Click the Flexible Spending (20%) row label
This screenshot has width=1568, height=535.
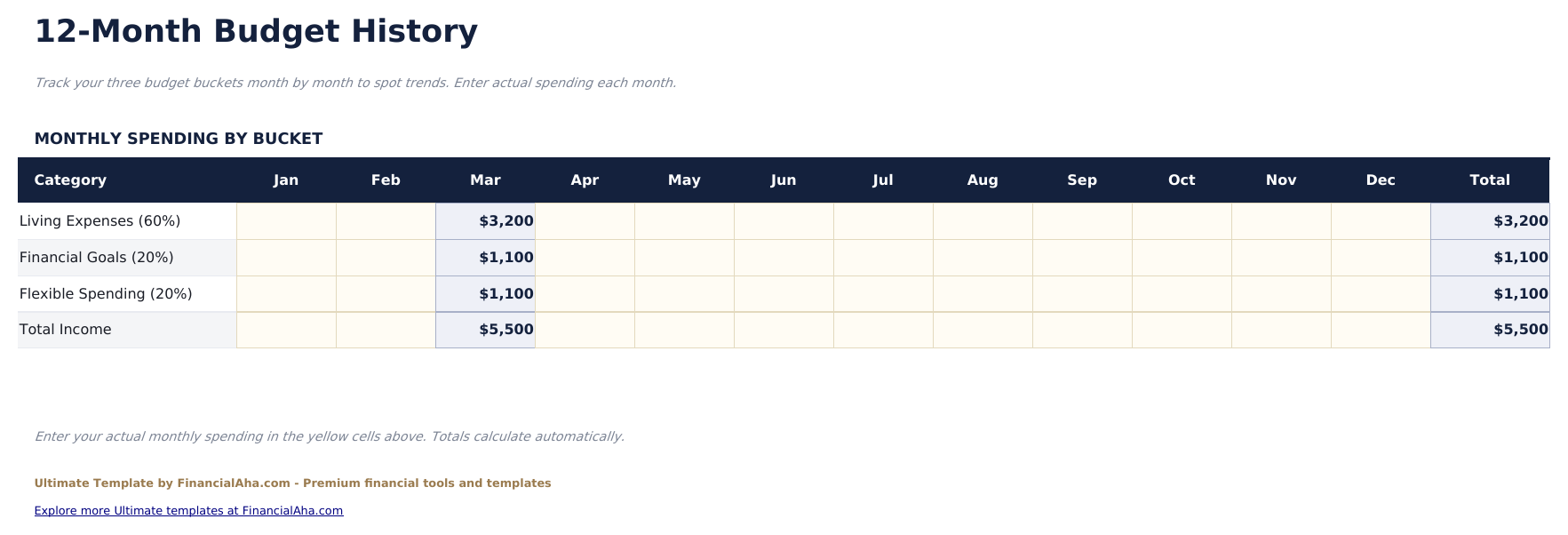pos(106,294)
